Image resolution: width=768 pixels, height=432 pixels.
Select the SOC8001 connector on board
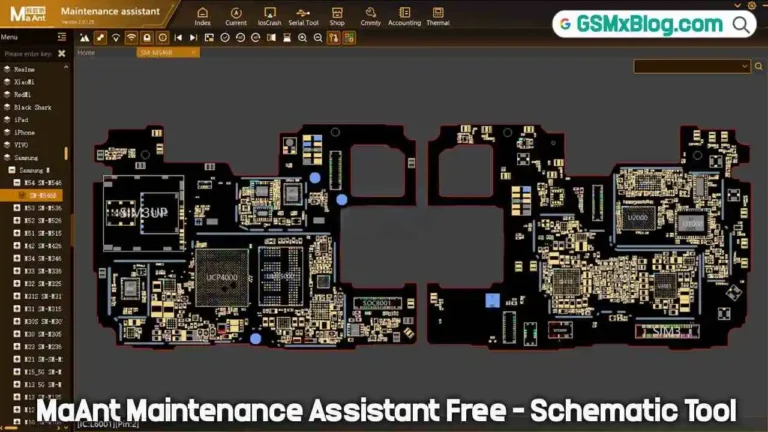point(377,303)
